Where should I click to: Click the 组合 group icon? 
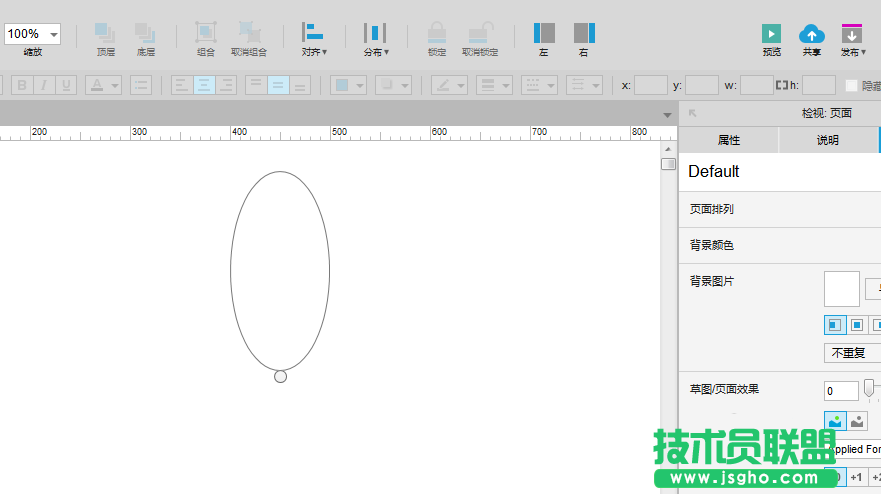coord(206,32)
